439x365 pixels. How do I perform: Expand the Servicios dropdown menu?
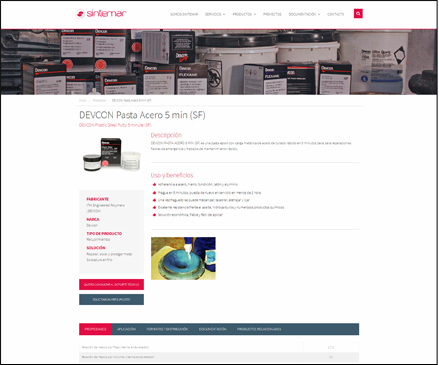click(215, 14)
